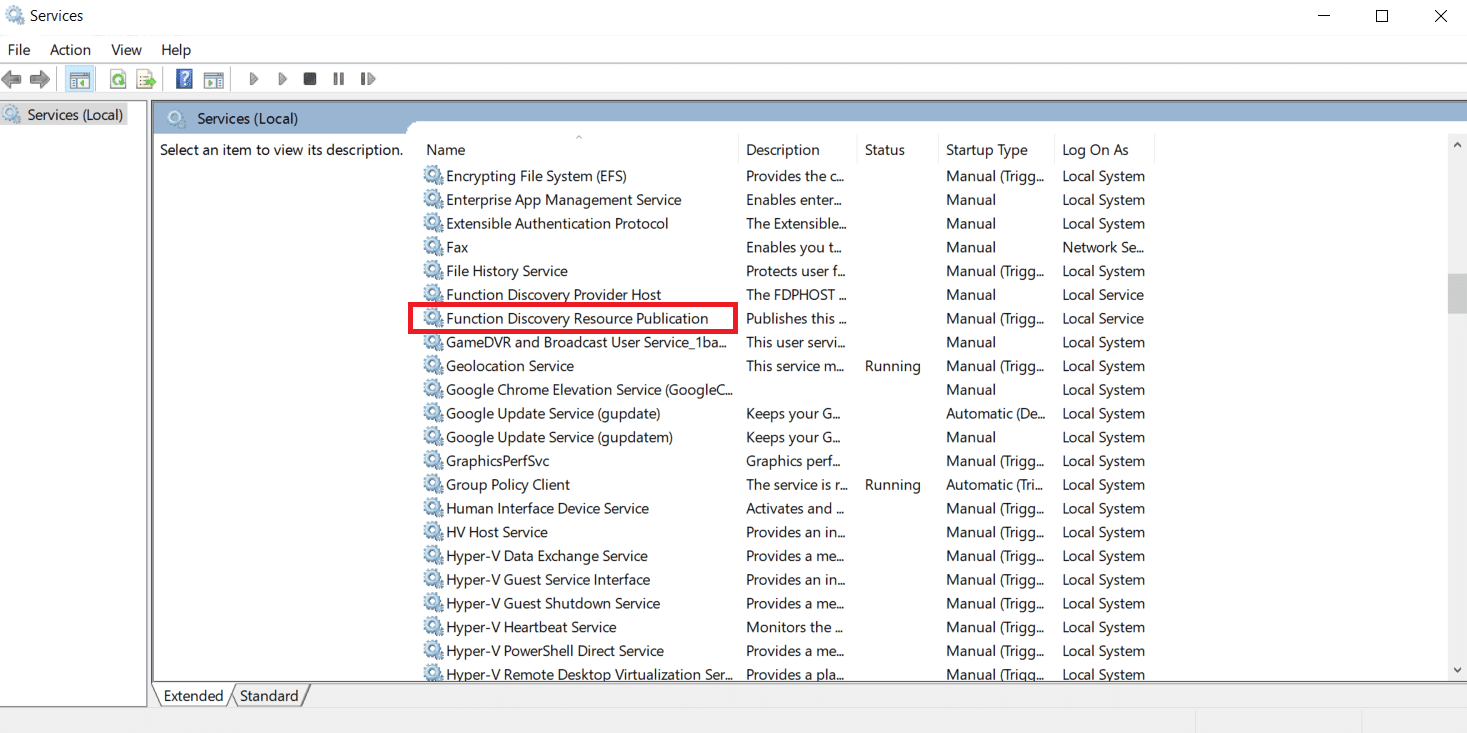Screen dimensions: 1467x733
Task: Click the down arrow of the vertical scrollbar
Action: click(1456, 670)
